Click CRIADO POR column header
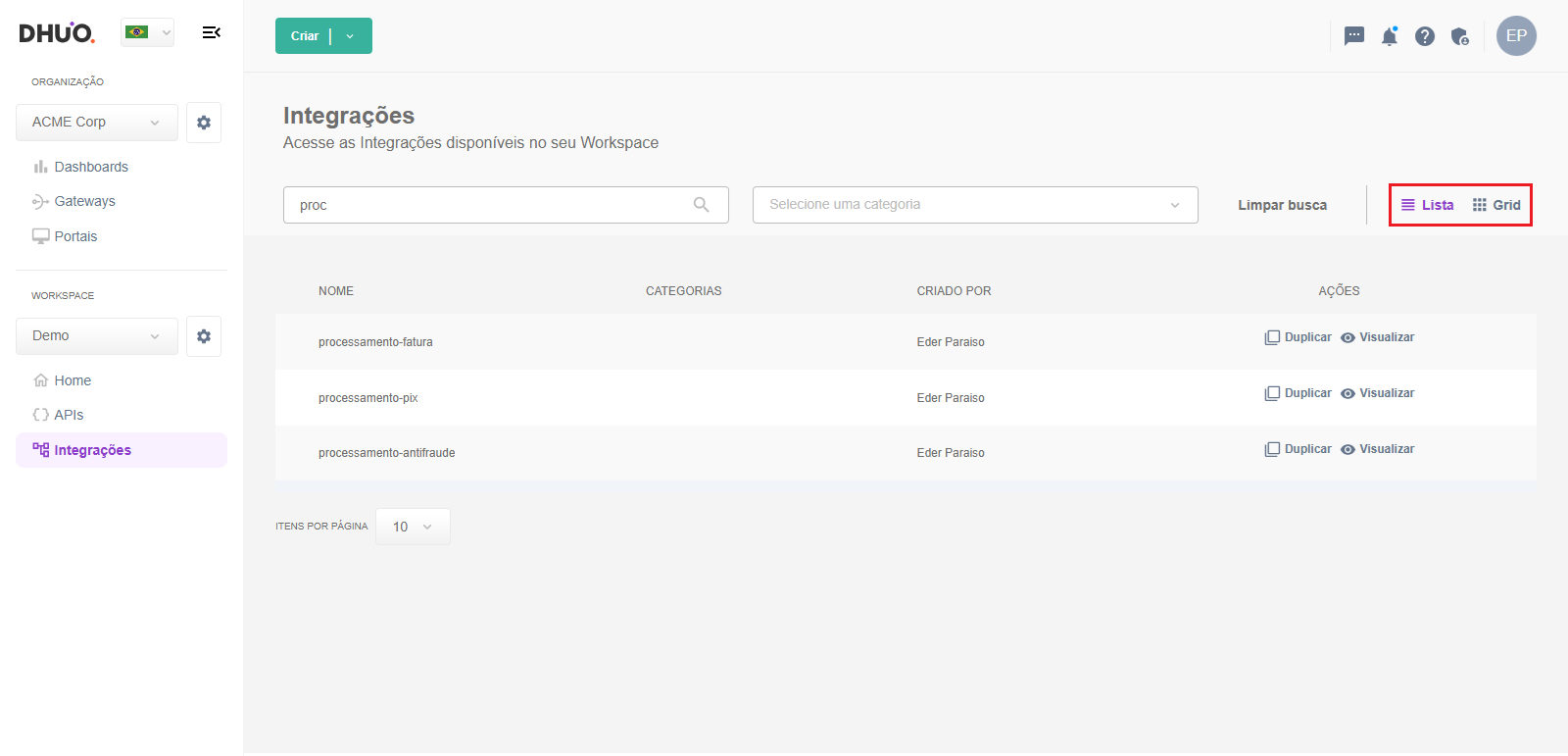Screen dimensions: 1568x756 pos(954,291)
